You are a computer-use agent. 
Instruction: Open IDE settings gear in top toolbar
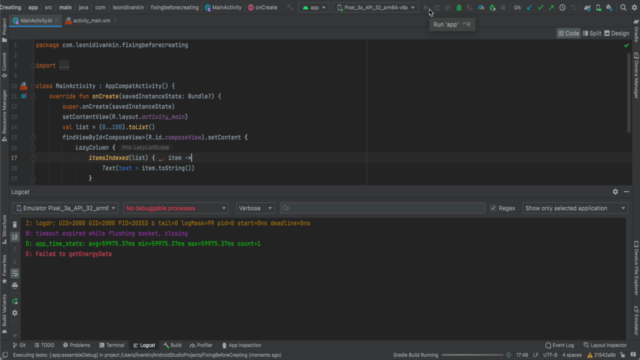coord(634,8)
